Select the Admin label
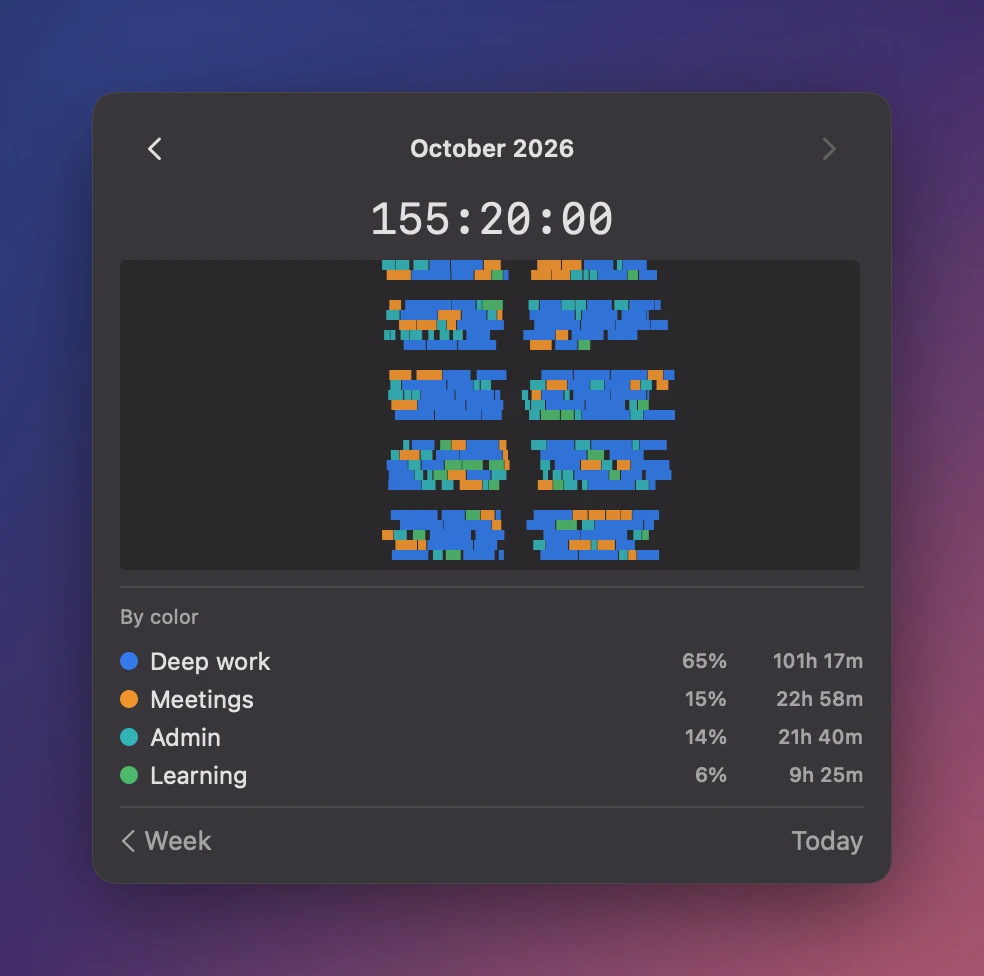 pyautogui.click(x=186, y=737)
